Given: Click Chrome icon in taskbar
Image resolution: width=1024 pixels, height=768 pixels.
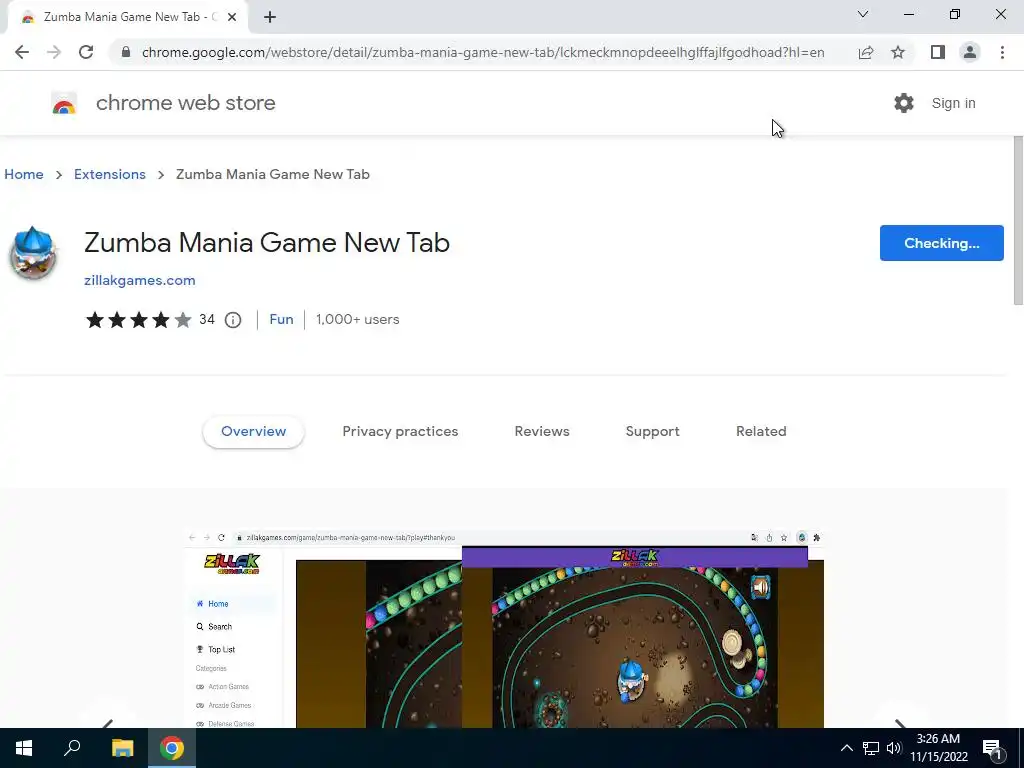Looking at the screenshot, I should [172, 748].
